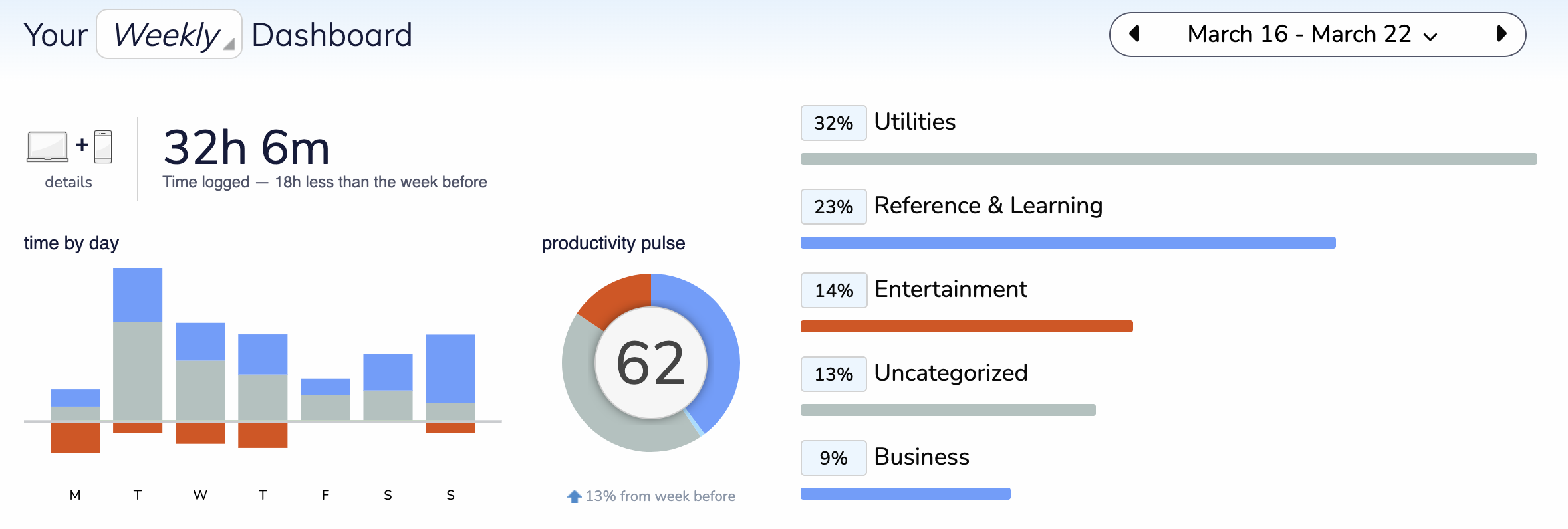
Task: Open the devices details link
Action: point(68,182)
